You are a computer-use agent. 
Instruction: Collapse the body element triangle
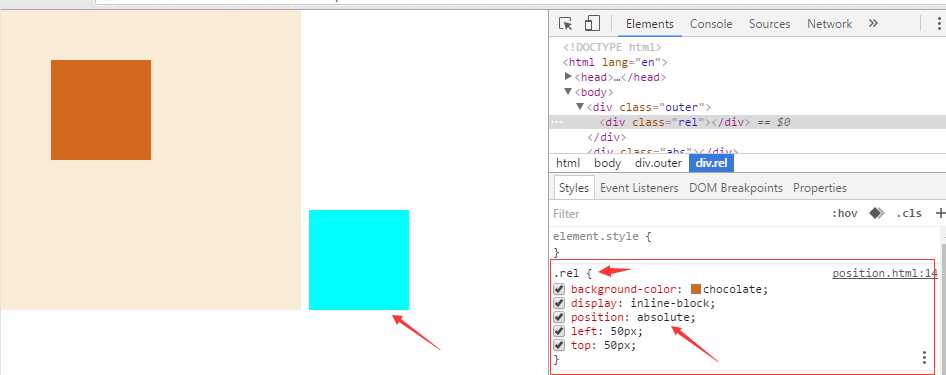[x=568, y=92]
